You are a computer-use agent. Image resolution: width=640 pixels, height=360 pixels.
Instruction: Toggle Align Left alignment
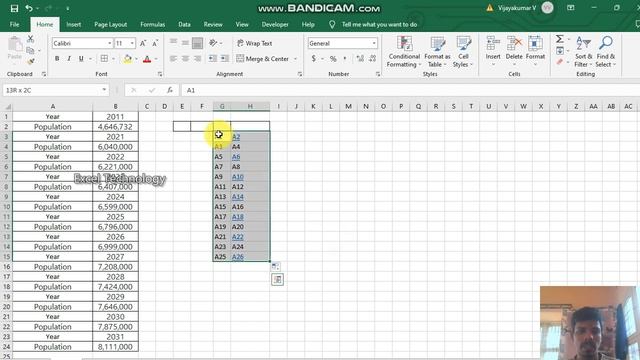(x=173, y=59)
